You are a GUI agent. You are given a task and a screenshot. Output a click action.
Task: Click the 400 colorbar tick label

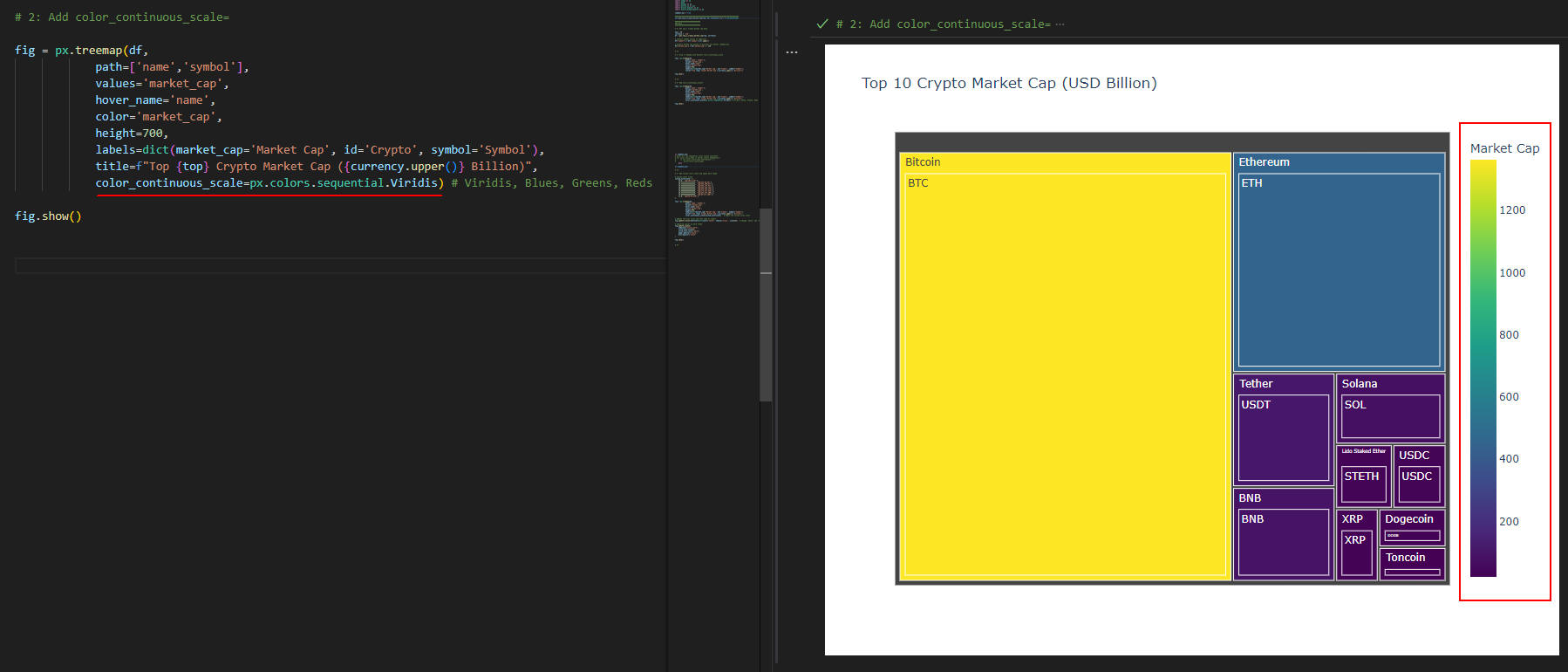point(1509,459)
